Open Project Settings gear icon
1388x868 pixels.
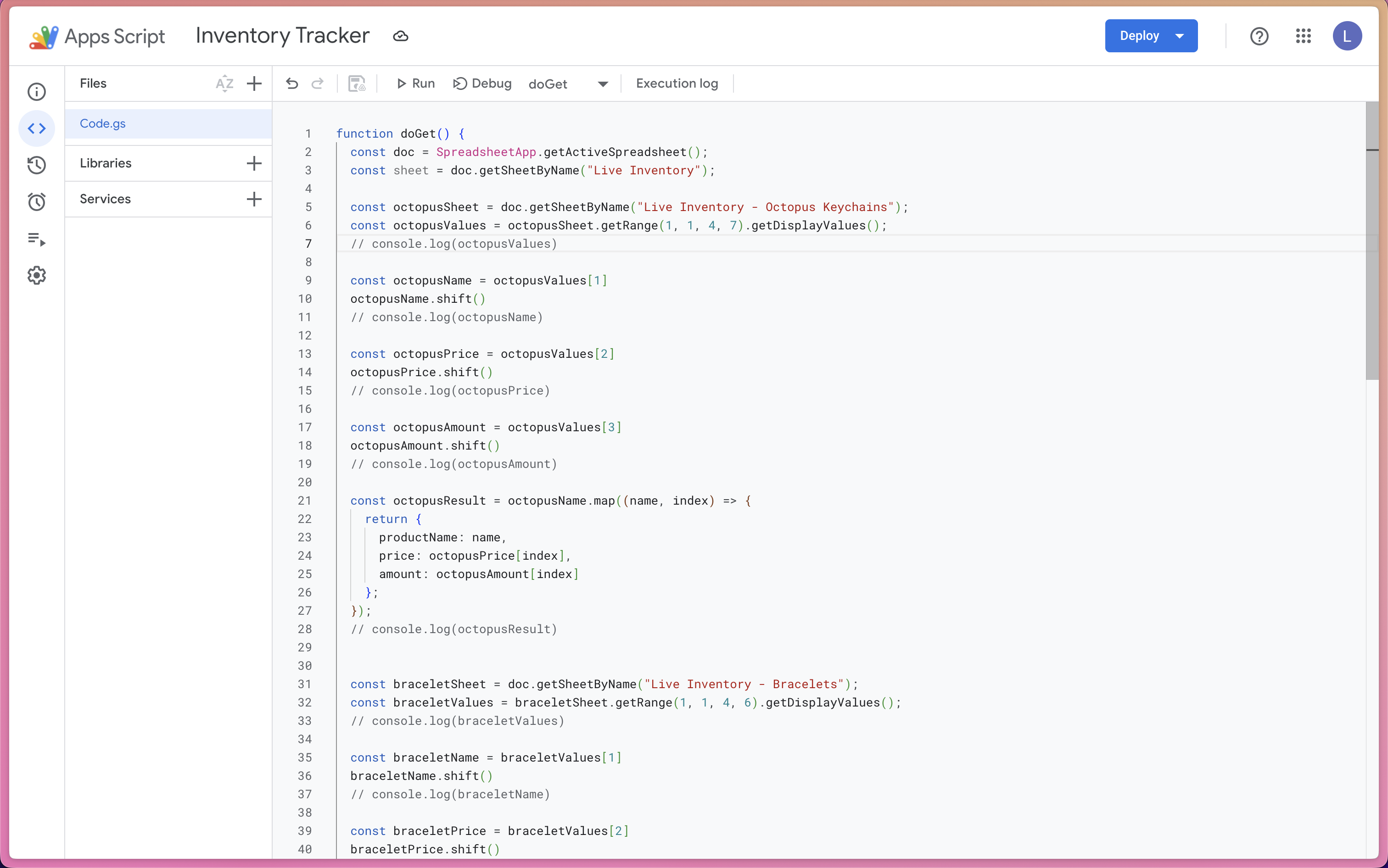click(x=37, y=276)
